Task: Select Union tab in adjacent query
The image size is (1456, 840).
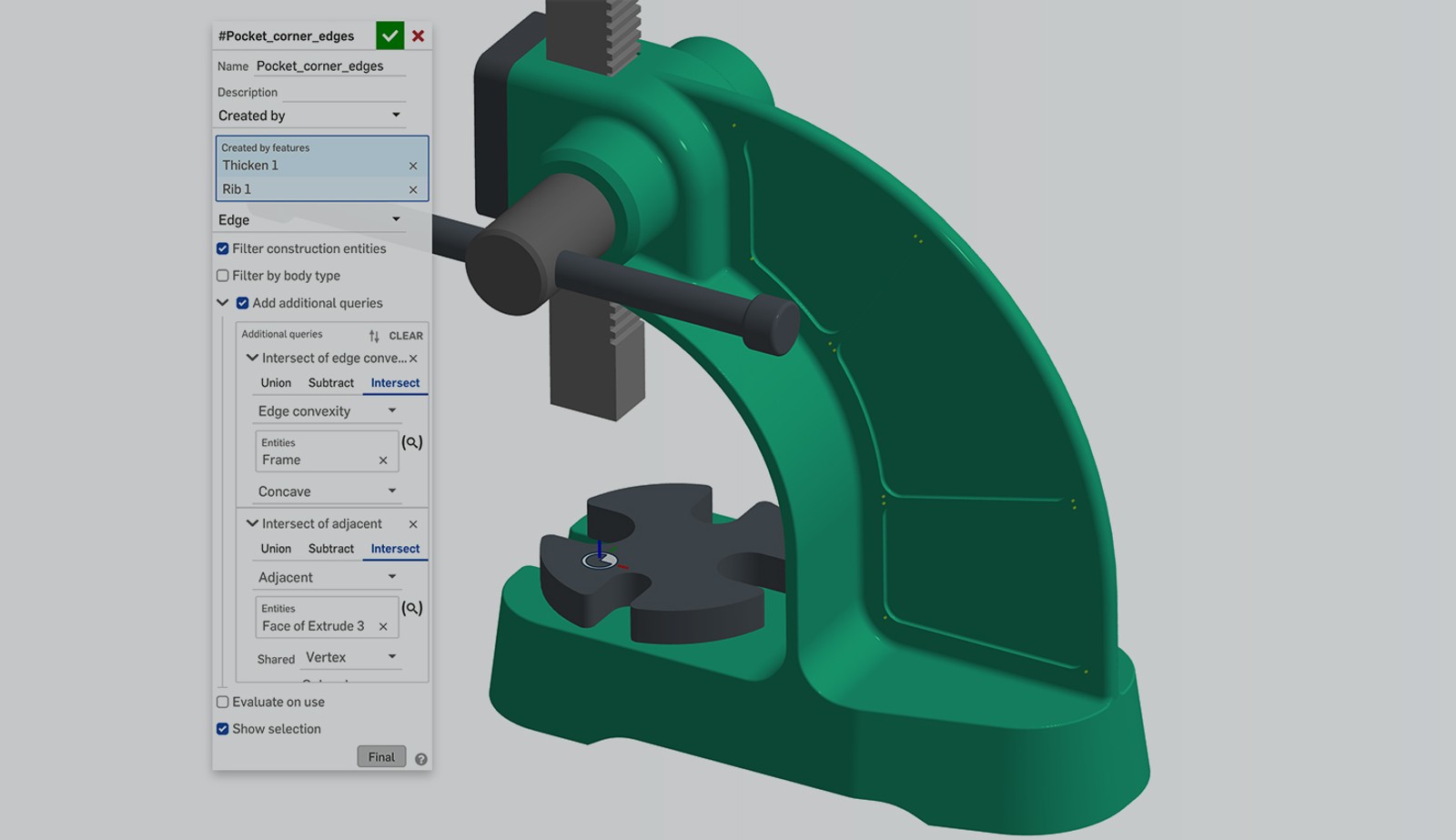Action: pos(276,549)
